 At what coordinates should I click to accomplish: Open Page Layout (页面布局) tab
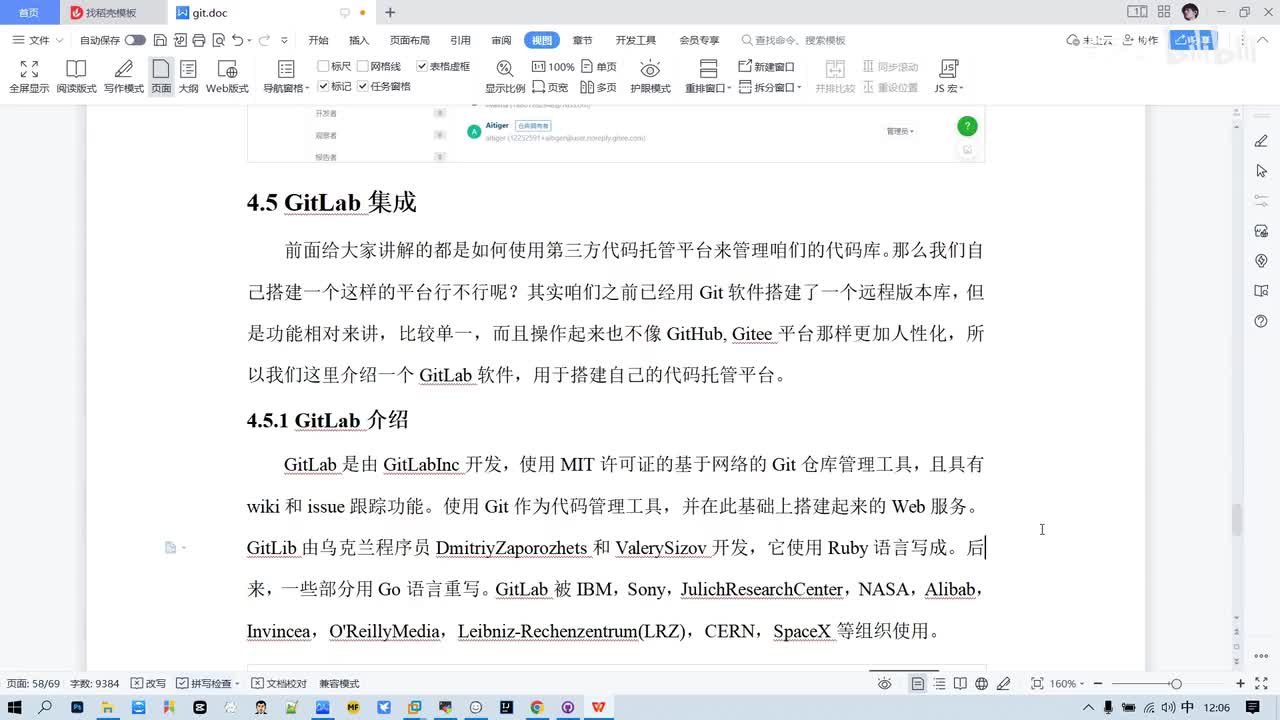pos(410,40)
